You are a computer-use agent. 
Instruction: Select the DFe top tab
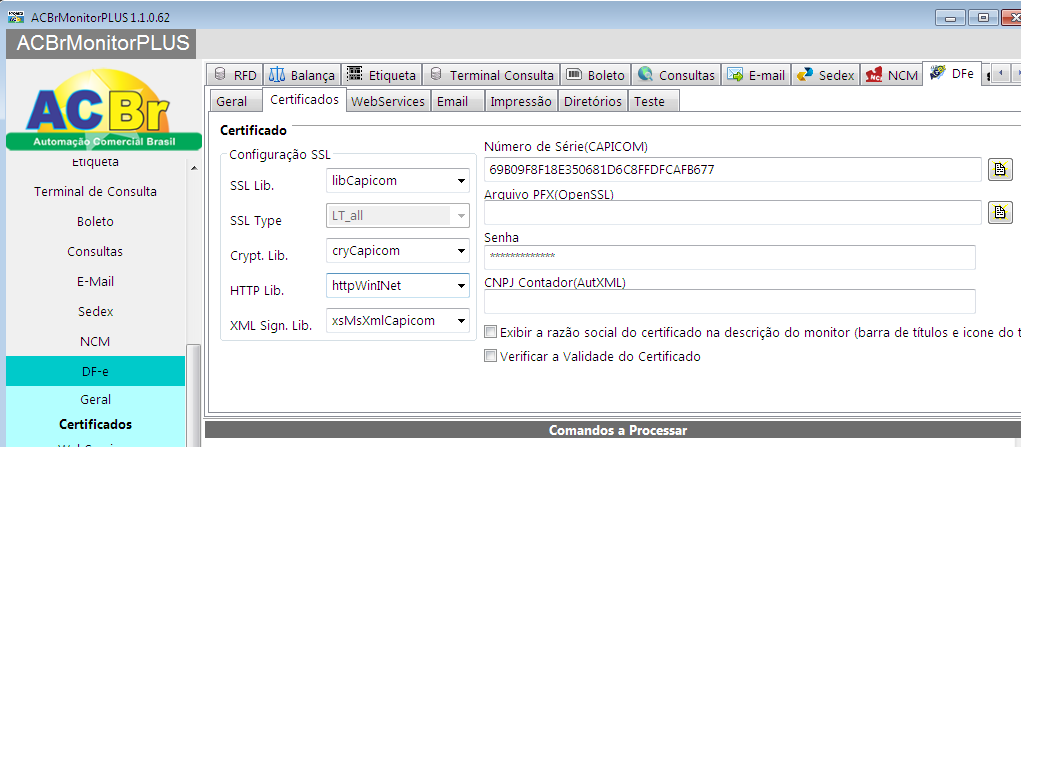click(x=952, y=73)
